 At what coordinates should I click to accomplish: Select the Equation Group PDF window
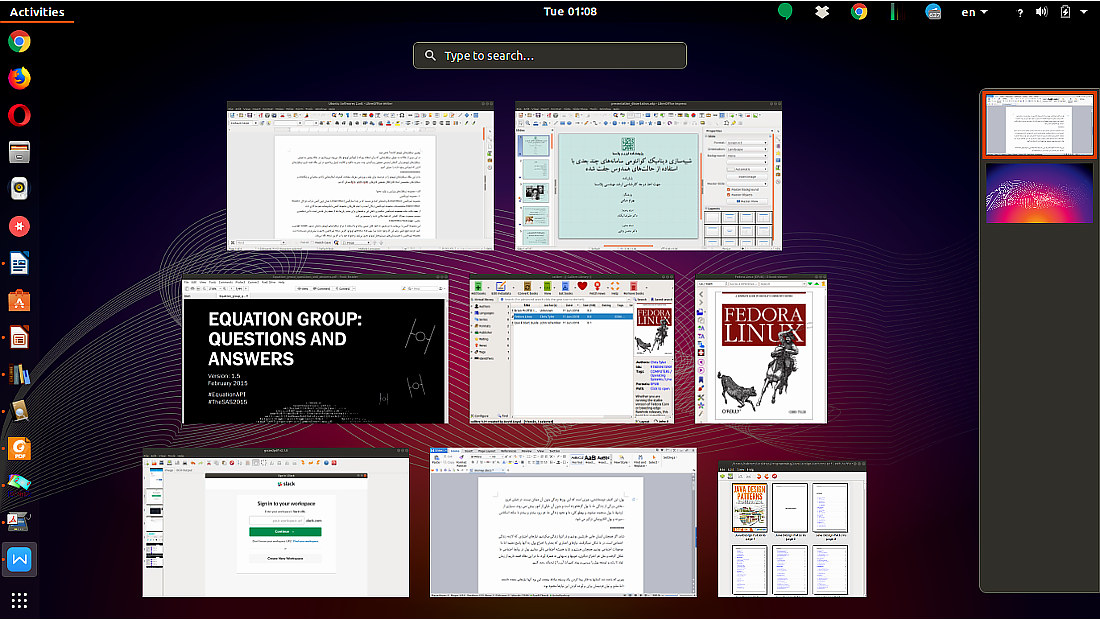click(x=315, y=349)
